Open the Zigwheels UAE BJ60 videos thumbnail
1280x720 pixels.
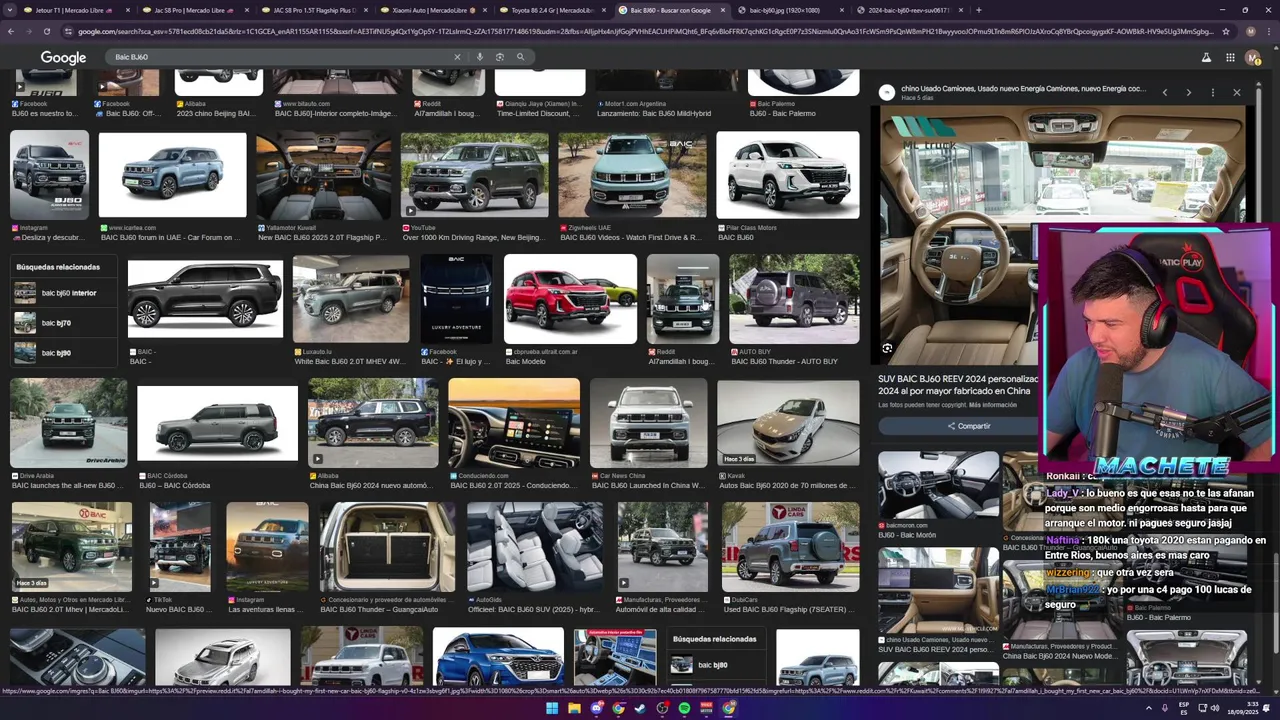pyautogui.click(x=632, y=175)
